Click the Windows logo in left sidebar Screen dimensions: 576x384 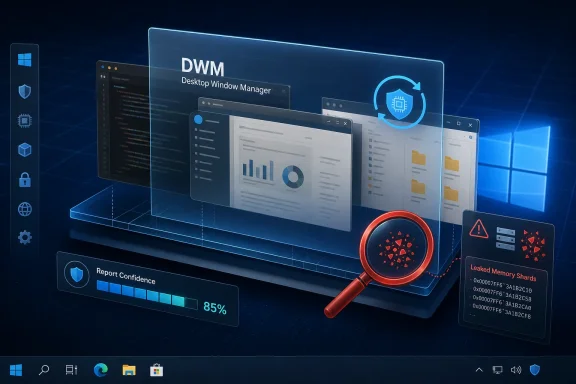(25, 60)
